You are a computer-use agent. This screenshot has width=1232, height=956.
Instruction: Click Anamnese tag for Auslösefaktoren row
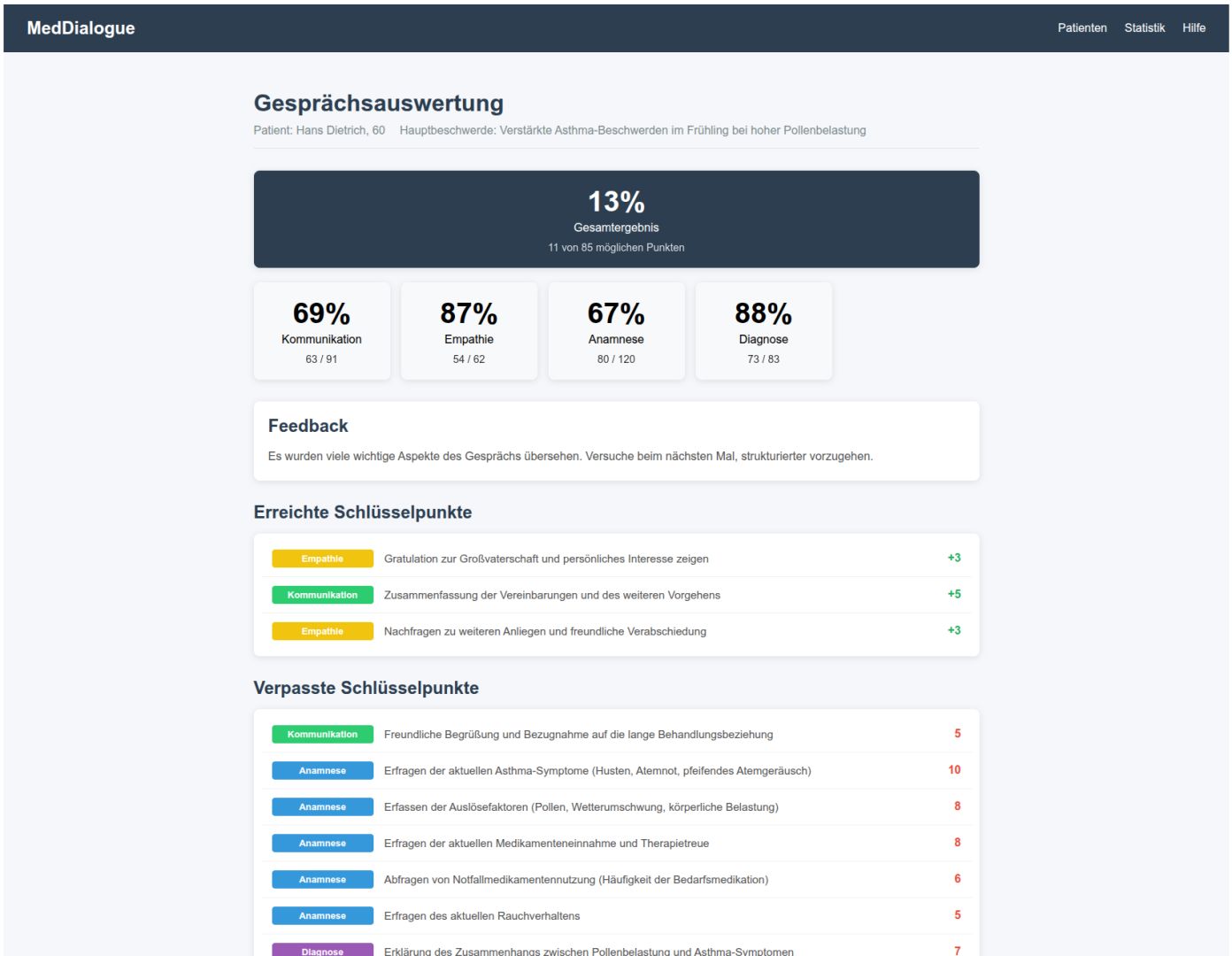[322, 806]
